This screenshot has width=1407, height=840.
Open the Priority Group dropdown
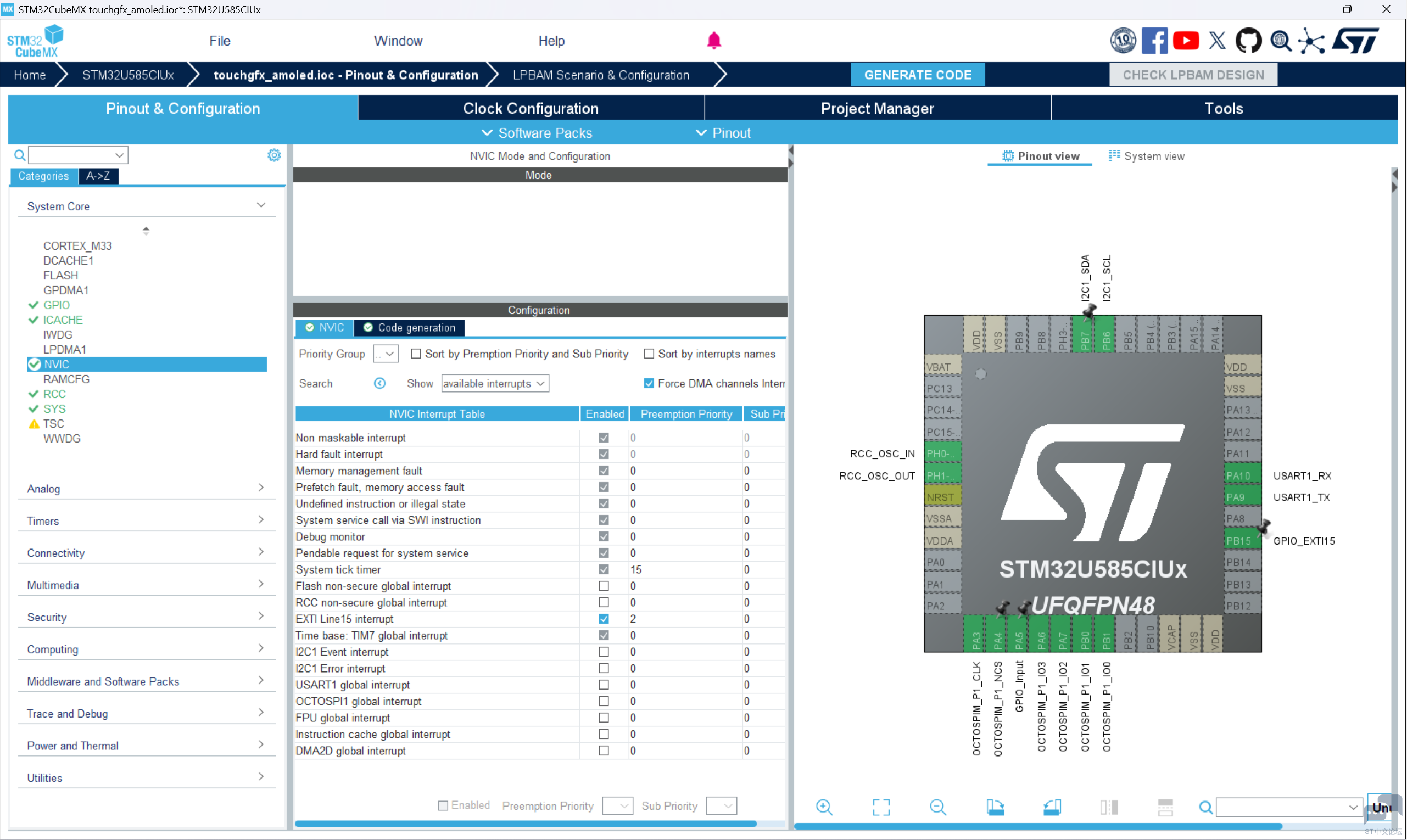[386, 354]
